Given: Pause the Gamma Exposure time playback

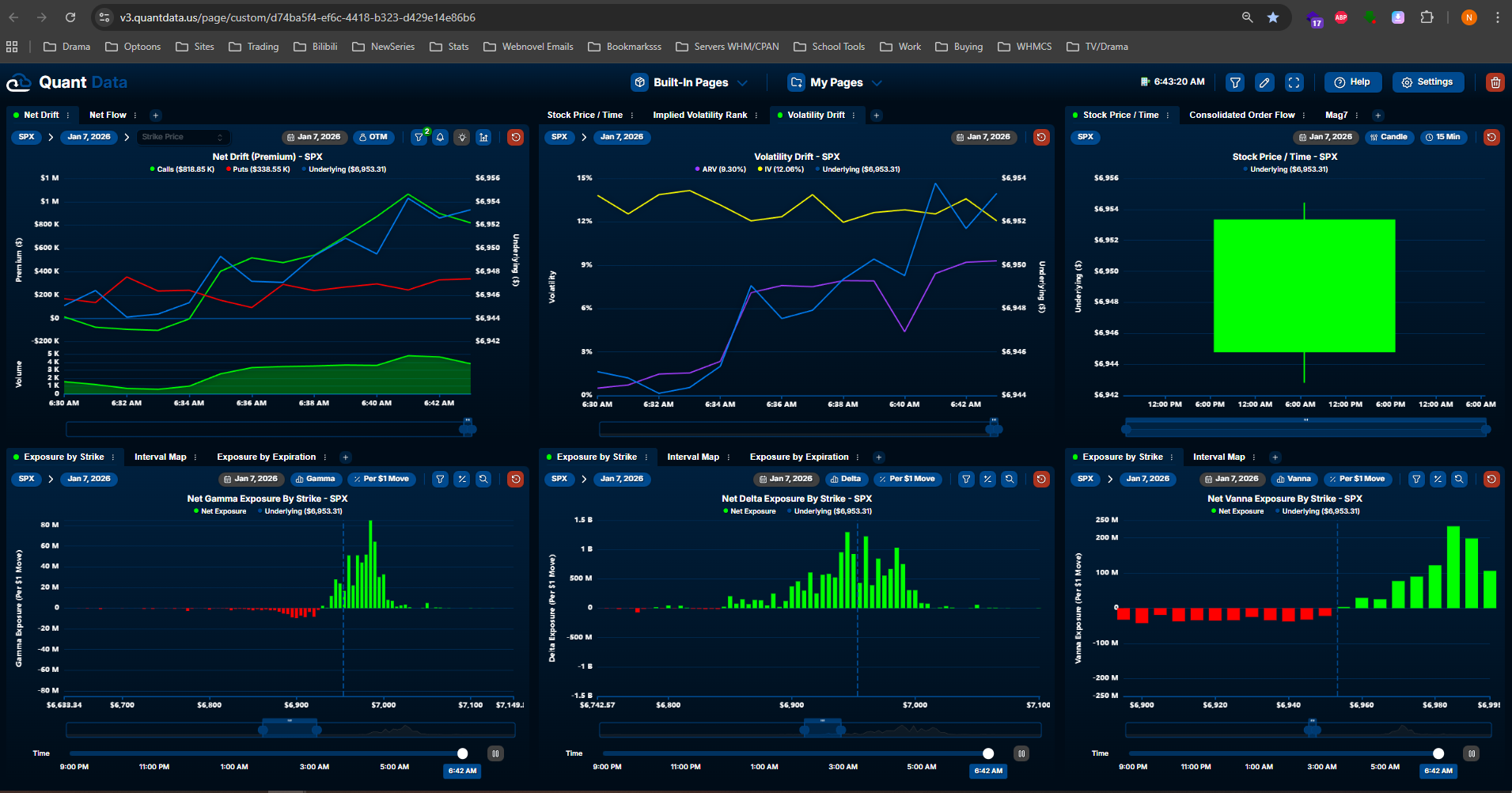Looking at the screenshot, I should [495, 753].
